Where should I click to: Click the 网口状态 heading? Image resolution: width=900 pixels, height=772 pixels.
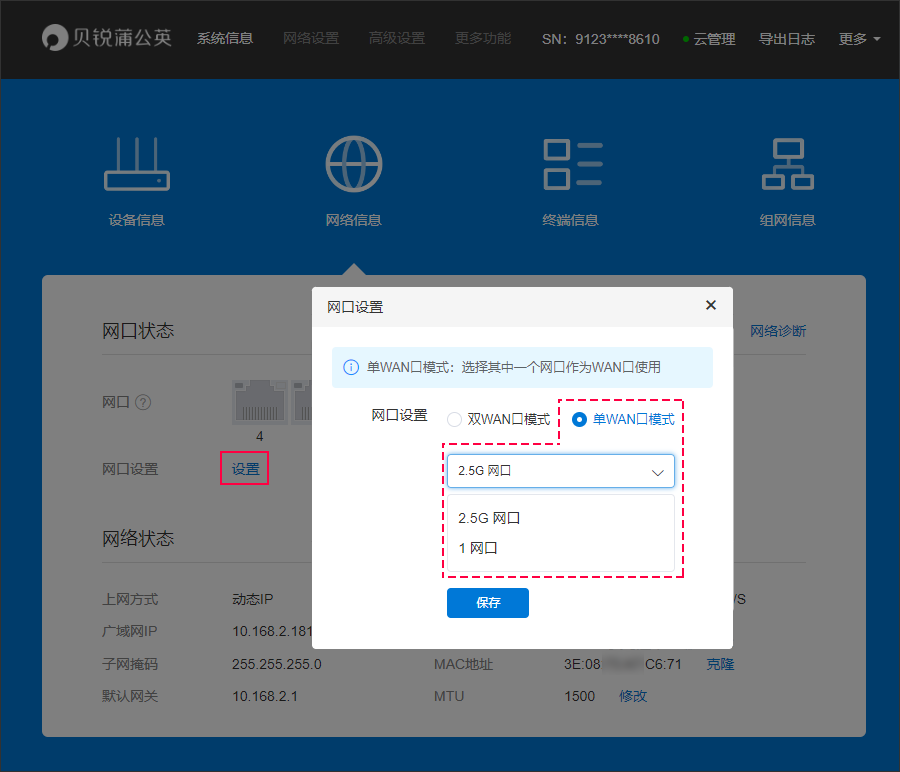[138, 331]
